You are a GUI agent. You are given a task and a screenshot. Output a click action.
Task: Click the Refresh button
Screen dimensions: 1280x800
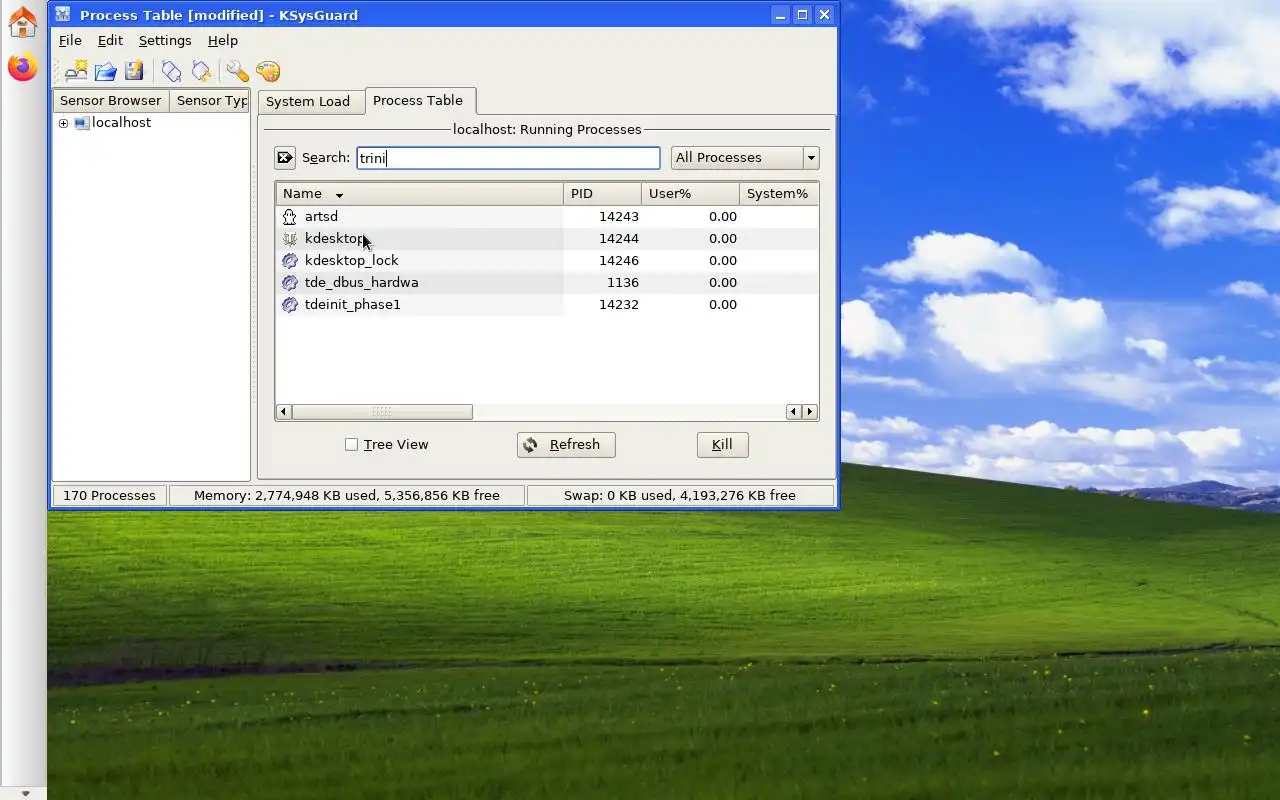point(566,445)
